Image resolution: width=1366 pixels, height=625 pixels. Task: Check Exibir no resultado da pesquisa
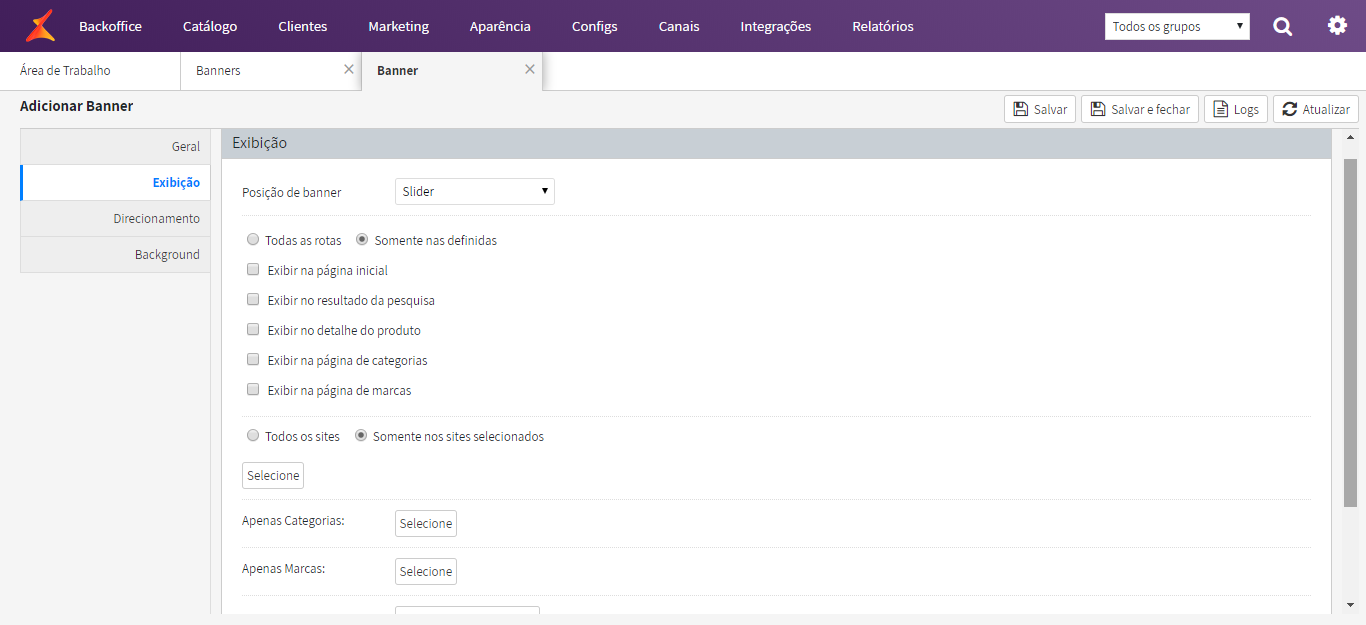(253, 300)
